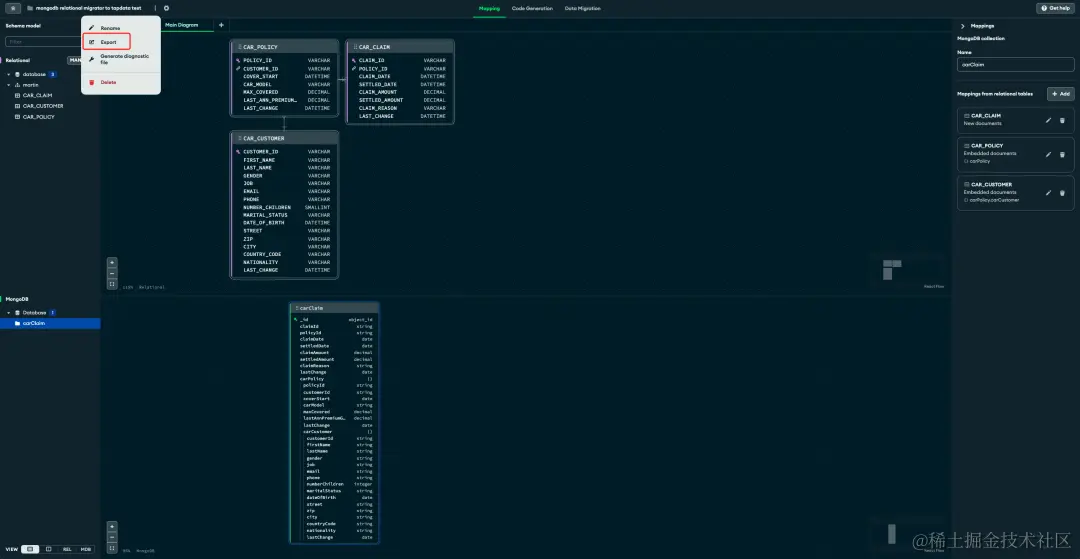Screen dimensions: 1080x559
Task: Select CAR_POLICY table in the tree
Action: tap(39, 117)
